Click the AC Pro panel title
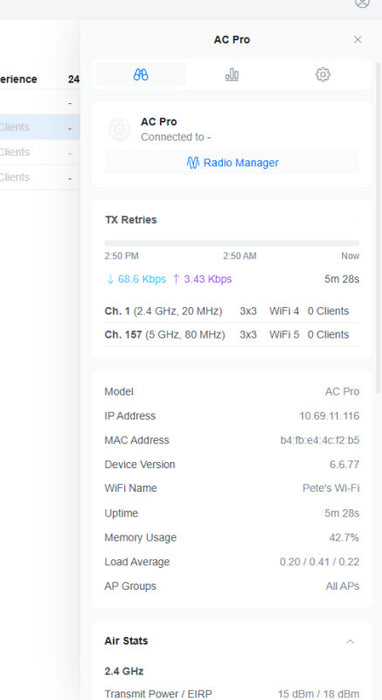 (x=232, y=40)
